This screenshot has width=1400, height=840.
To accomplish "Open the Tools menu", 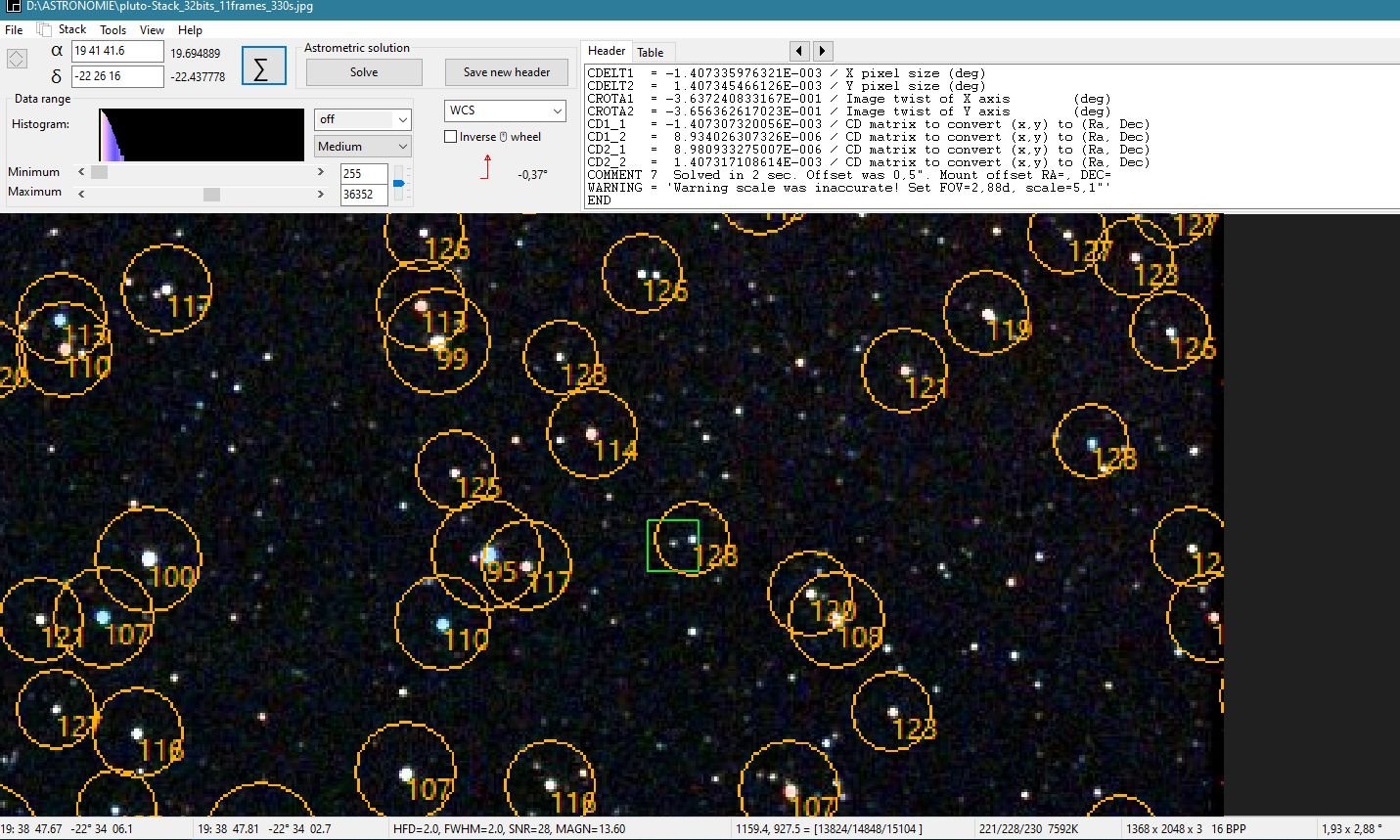I will tap(113, 29).
